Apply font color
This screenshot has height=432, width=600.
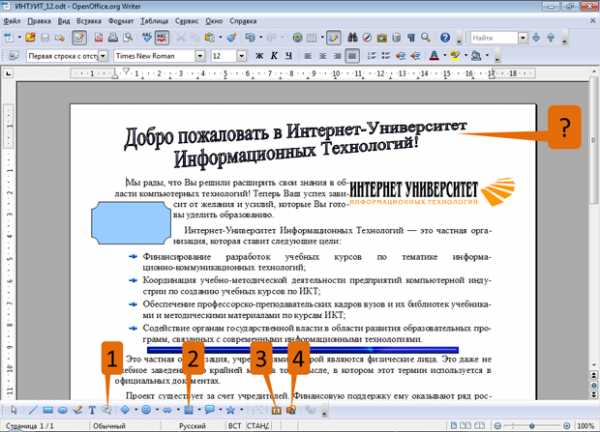point(434,56)
